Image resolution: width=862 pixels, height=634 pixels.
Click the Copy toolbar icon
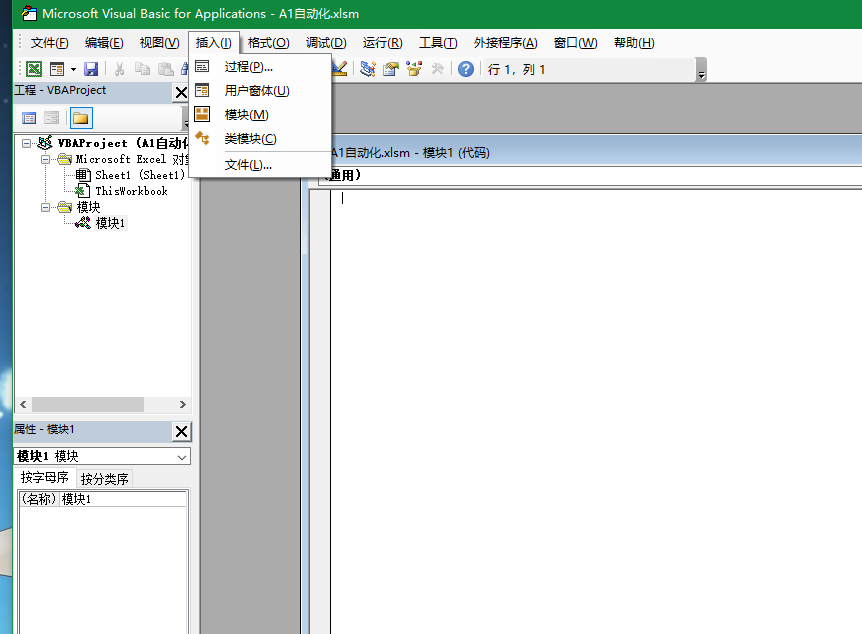coord(142,69)
